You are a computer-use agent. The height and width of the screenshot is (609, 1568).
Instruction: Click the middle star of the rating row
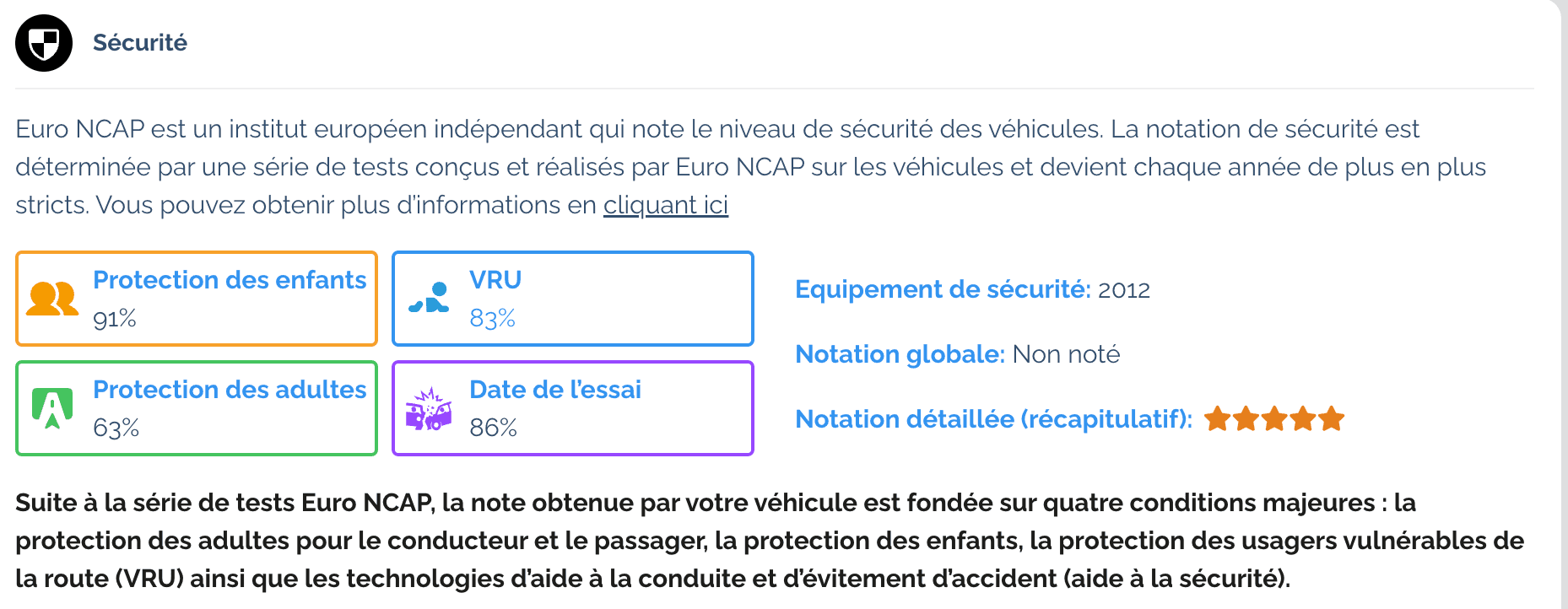click(x=1275, y=418)
